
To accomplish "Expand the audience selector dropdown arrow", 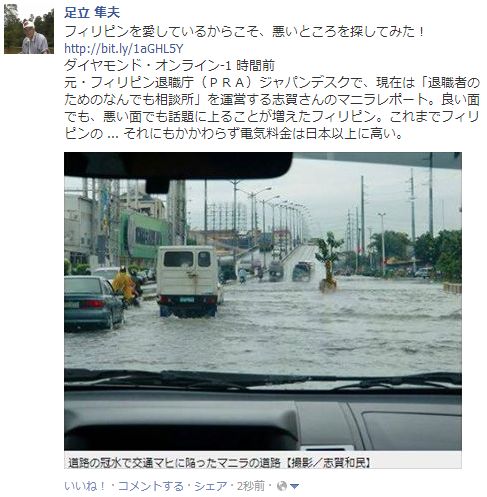I will [x=294, y=487].
